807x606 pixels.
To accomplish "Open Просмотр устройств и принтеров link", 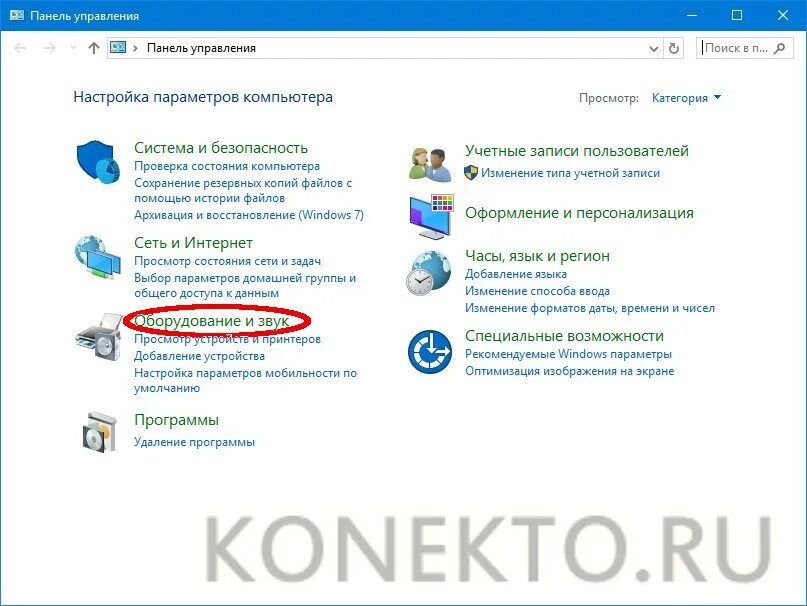I will (227, 339).
